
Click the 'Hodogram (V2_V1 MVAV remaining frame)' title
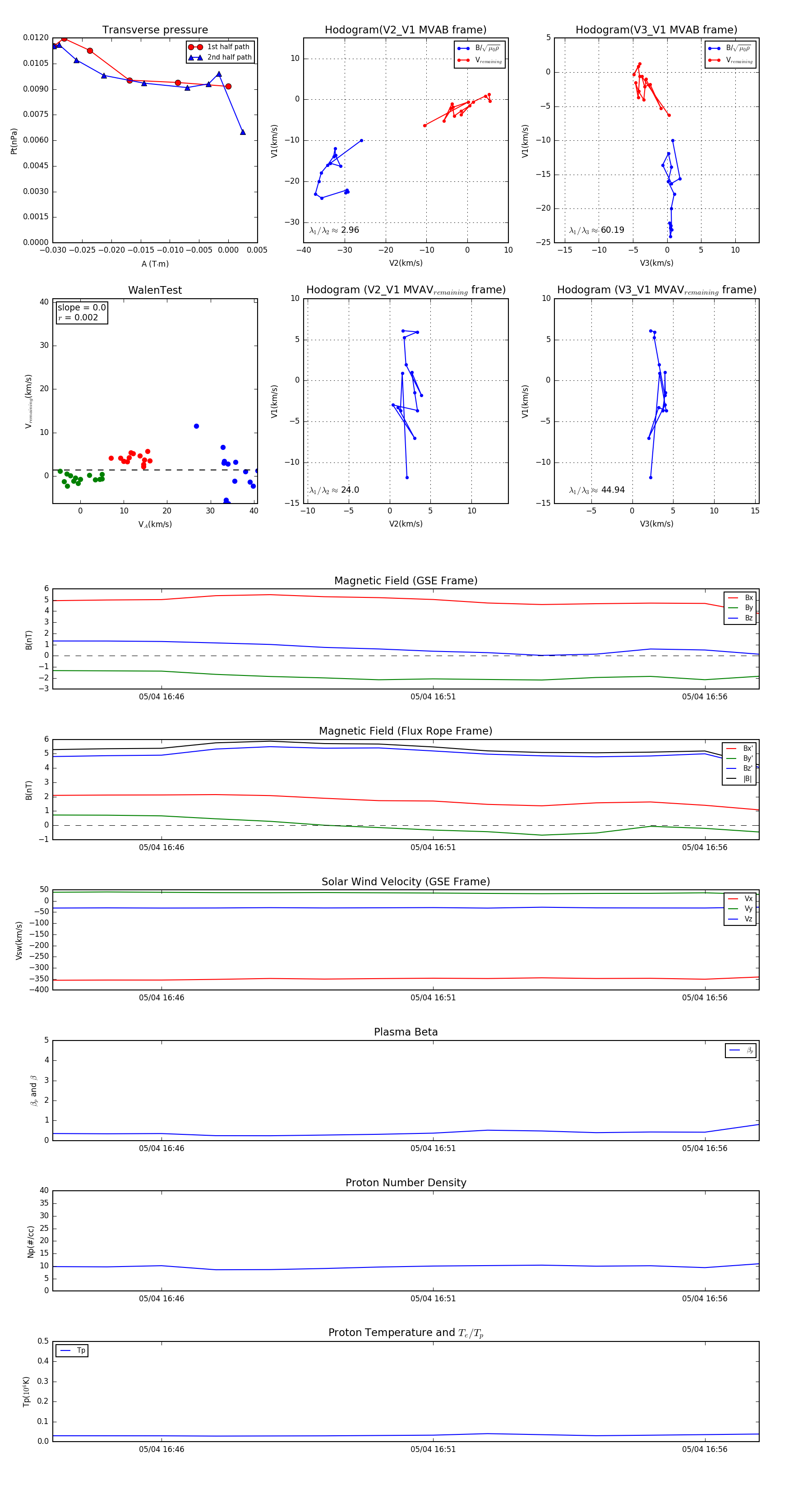[x=406, y=290]
